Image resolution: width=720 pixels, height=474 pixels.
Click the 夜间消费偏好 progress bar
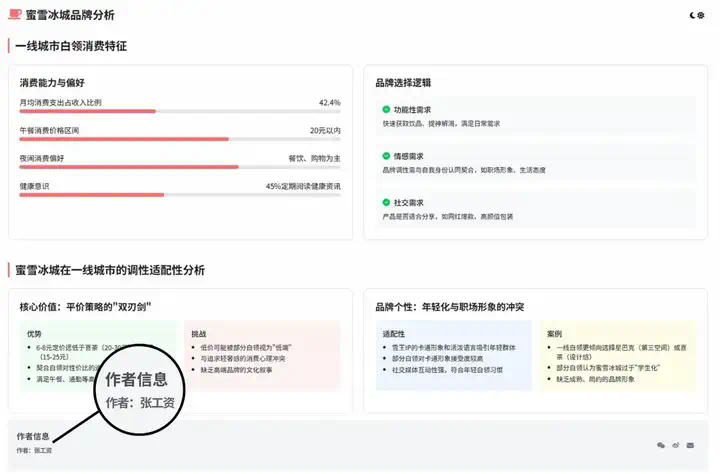(180, 167)
